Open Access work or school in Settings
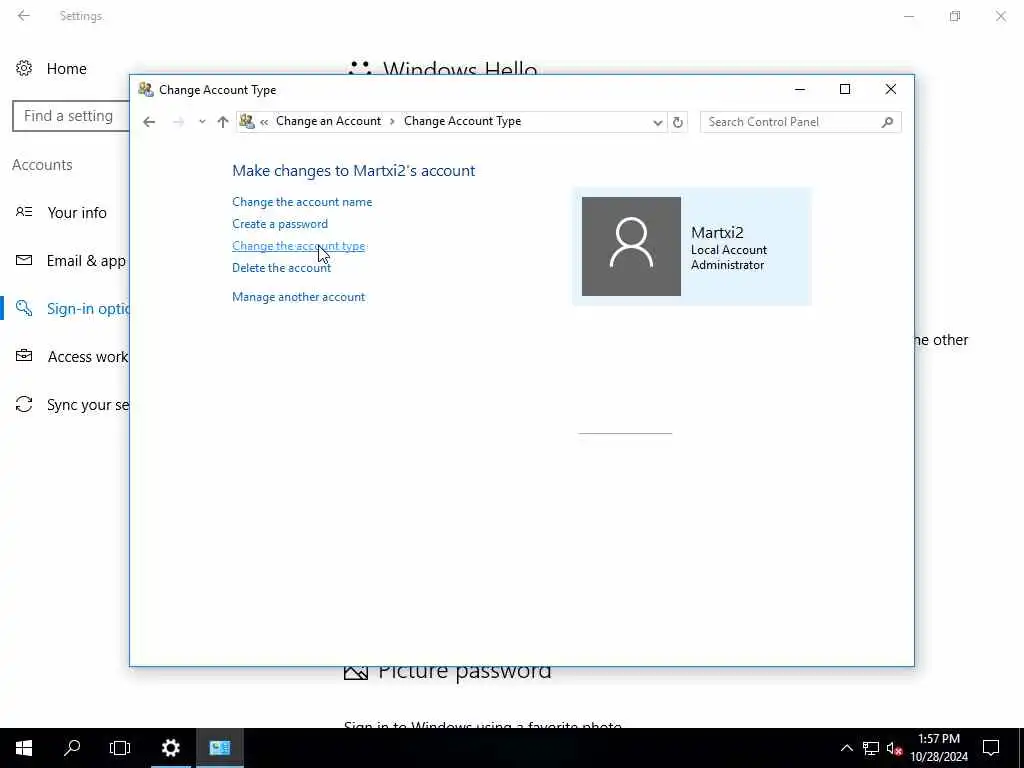 point(88,357)
